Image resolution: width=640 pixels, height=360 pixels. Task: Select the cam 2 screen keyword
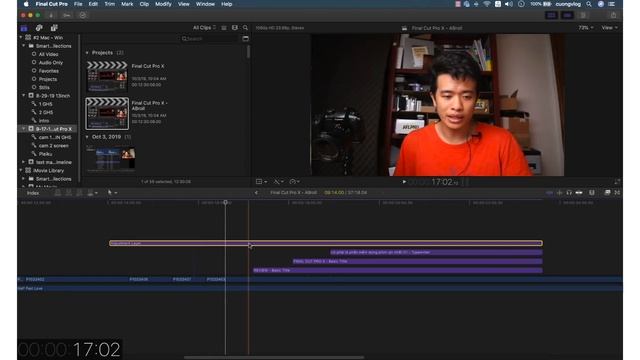pyautogui.click(x=53, y=145)
